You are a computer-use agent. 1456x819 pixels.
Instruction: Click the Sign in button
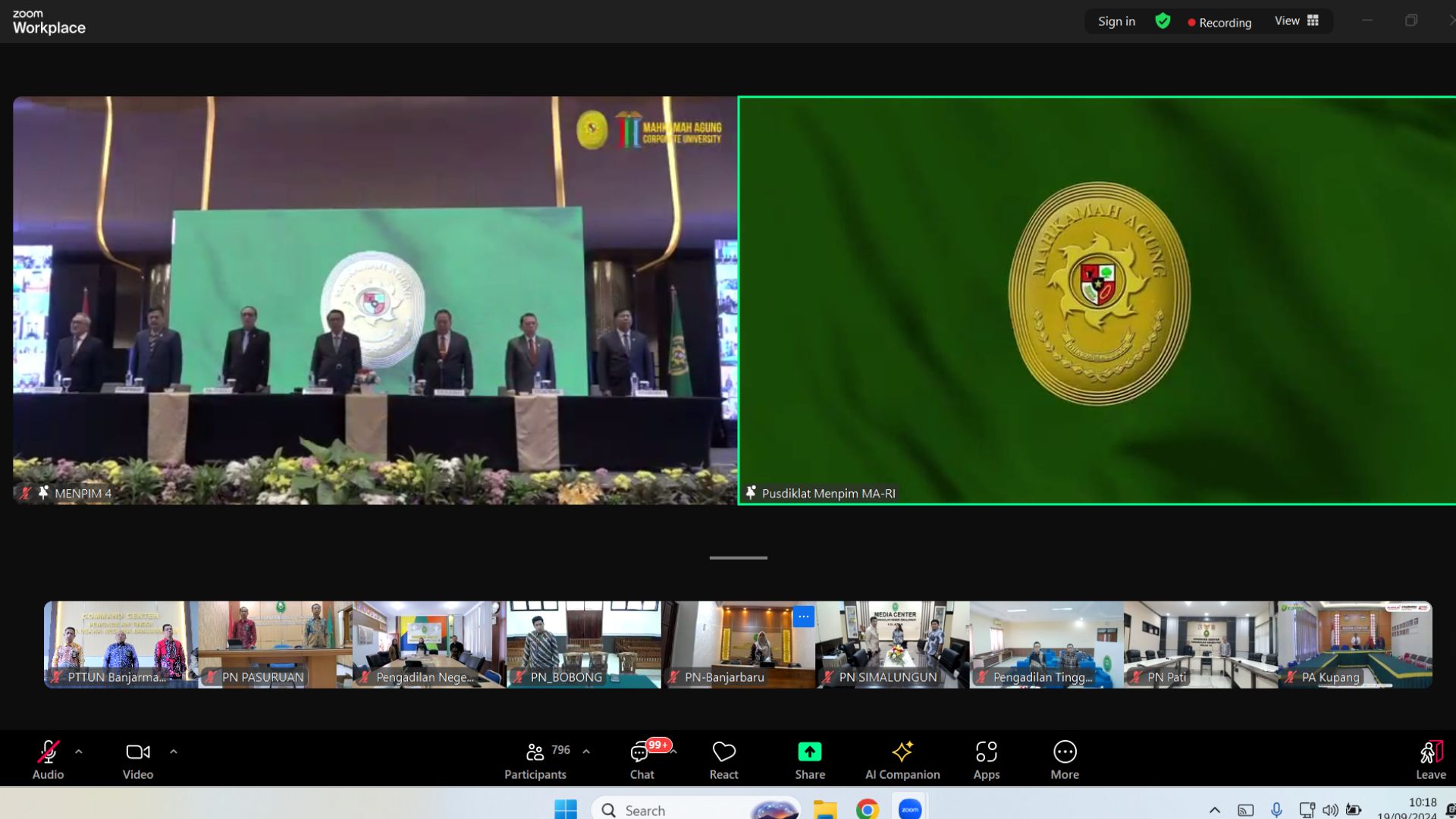pyautogui.click(x=1116, y=21)
